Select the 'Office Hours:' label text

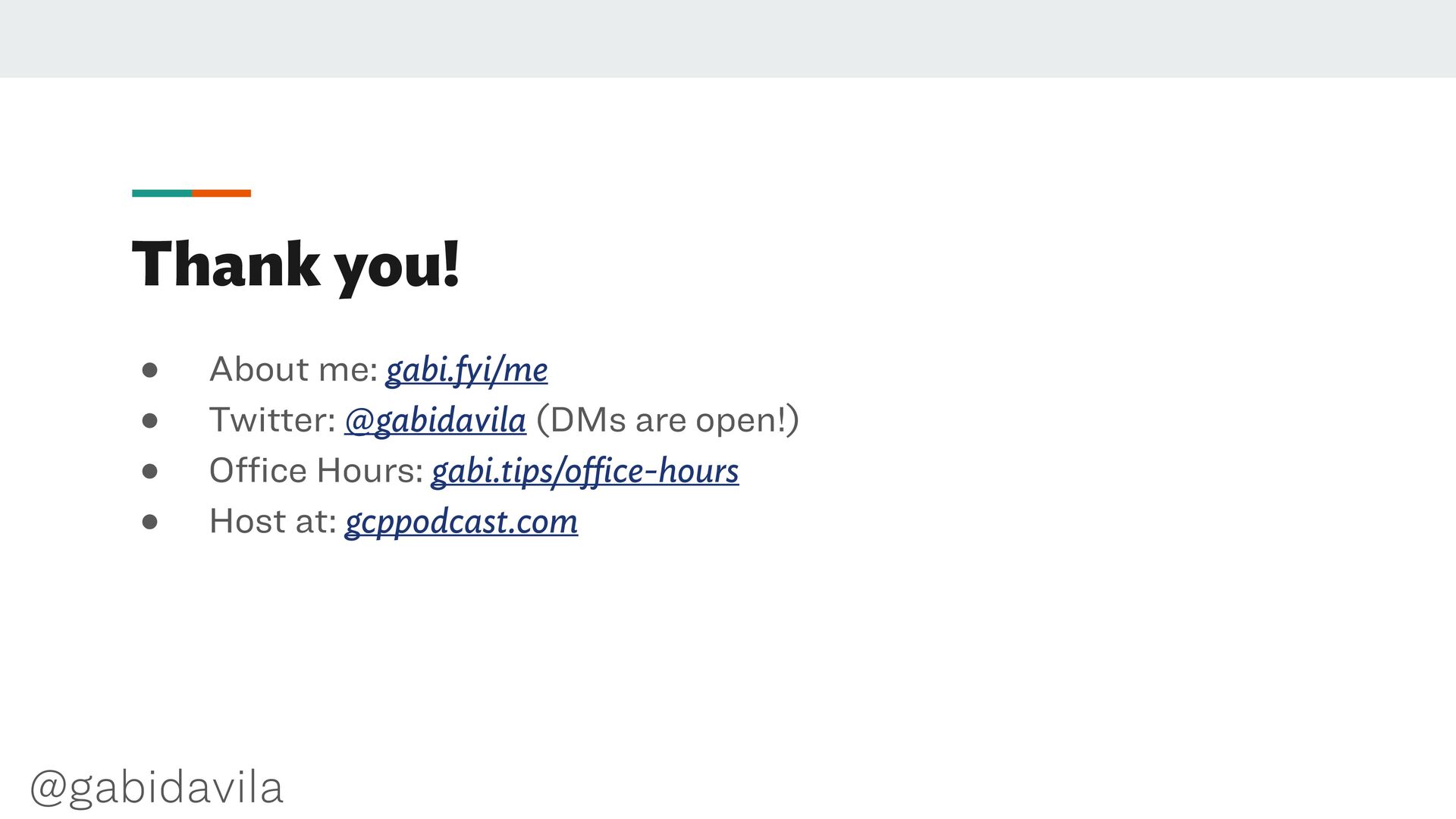(x=315, y=470)
